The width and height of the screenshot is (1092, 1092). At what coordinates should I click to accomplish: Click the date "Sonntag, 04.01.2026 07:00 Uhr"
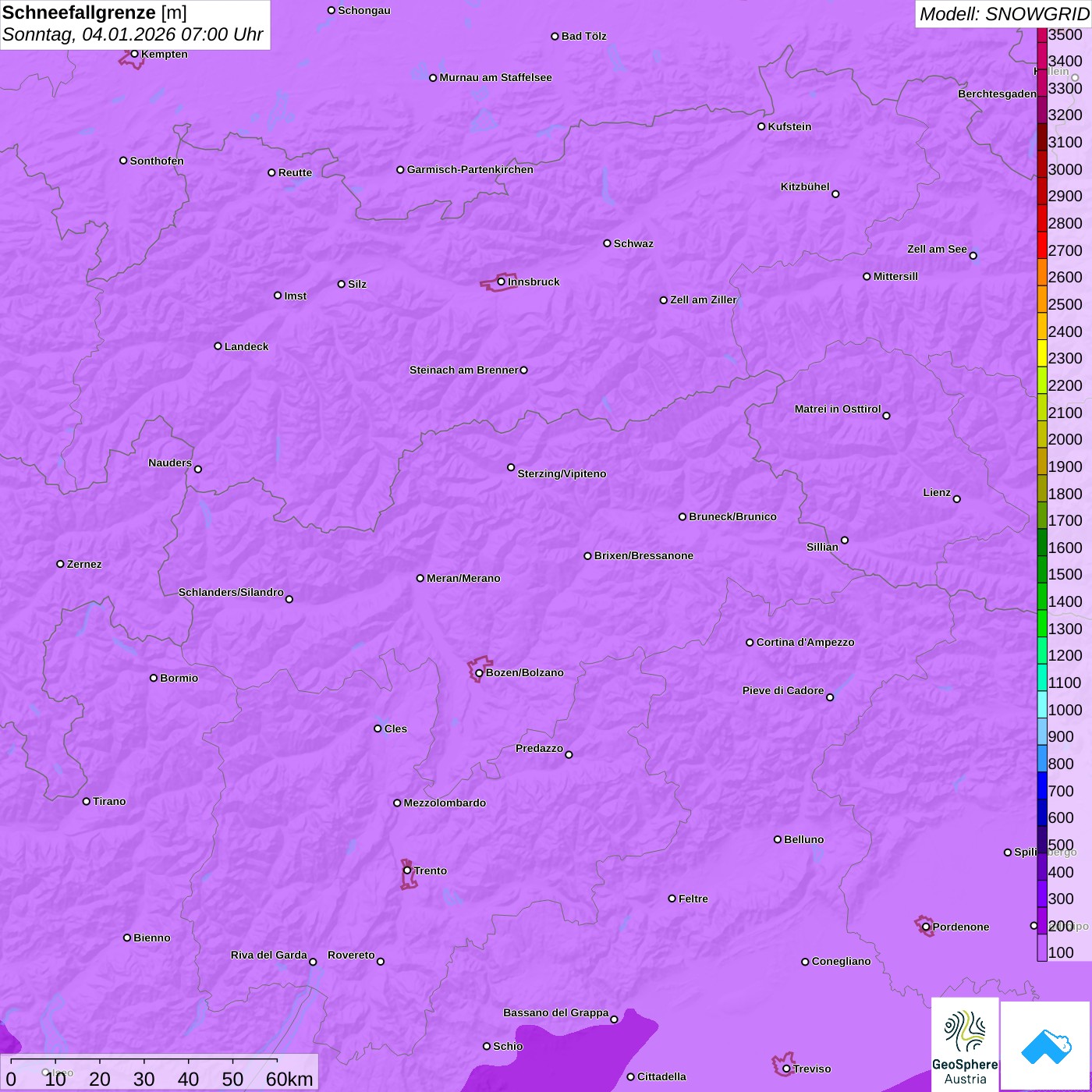coord(133,35)
